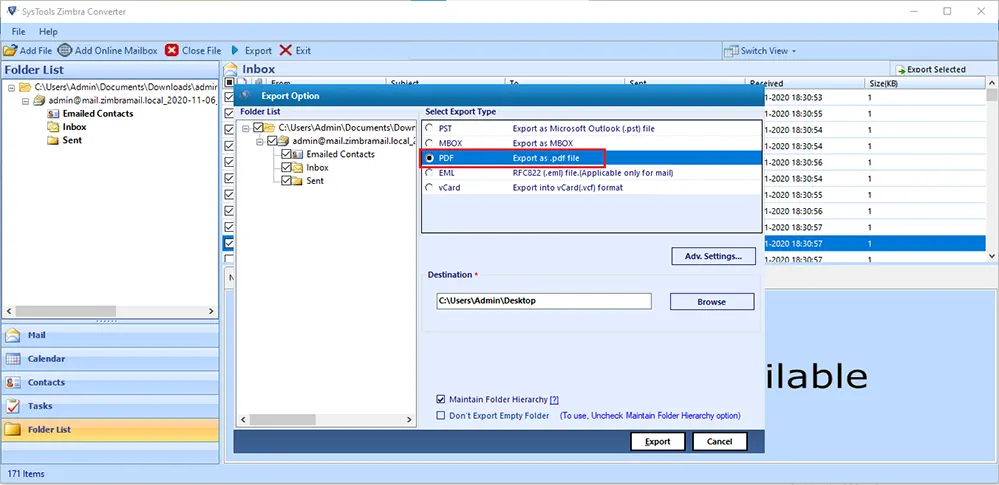The height and width of the screenshot is (485, 999).
Task: Click the Emailed Contacts folder icon in main Folder List
Action: pos(54,113)
